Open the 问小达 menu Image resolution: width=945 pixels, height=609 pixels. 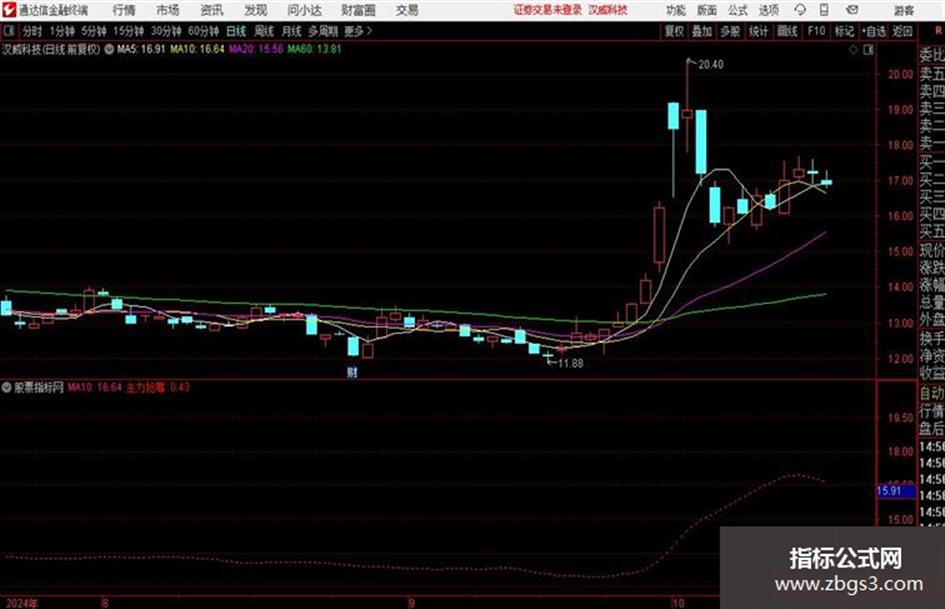pos(304,10)
